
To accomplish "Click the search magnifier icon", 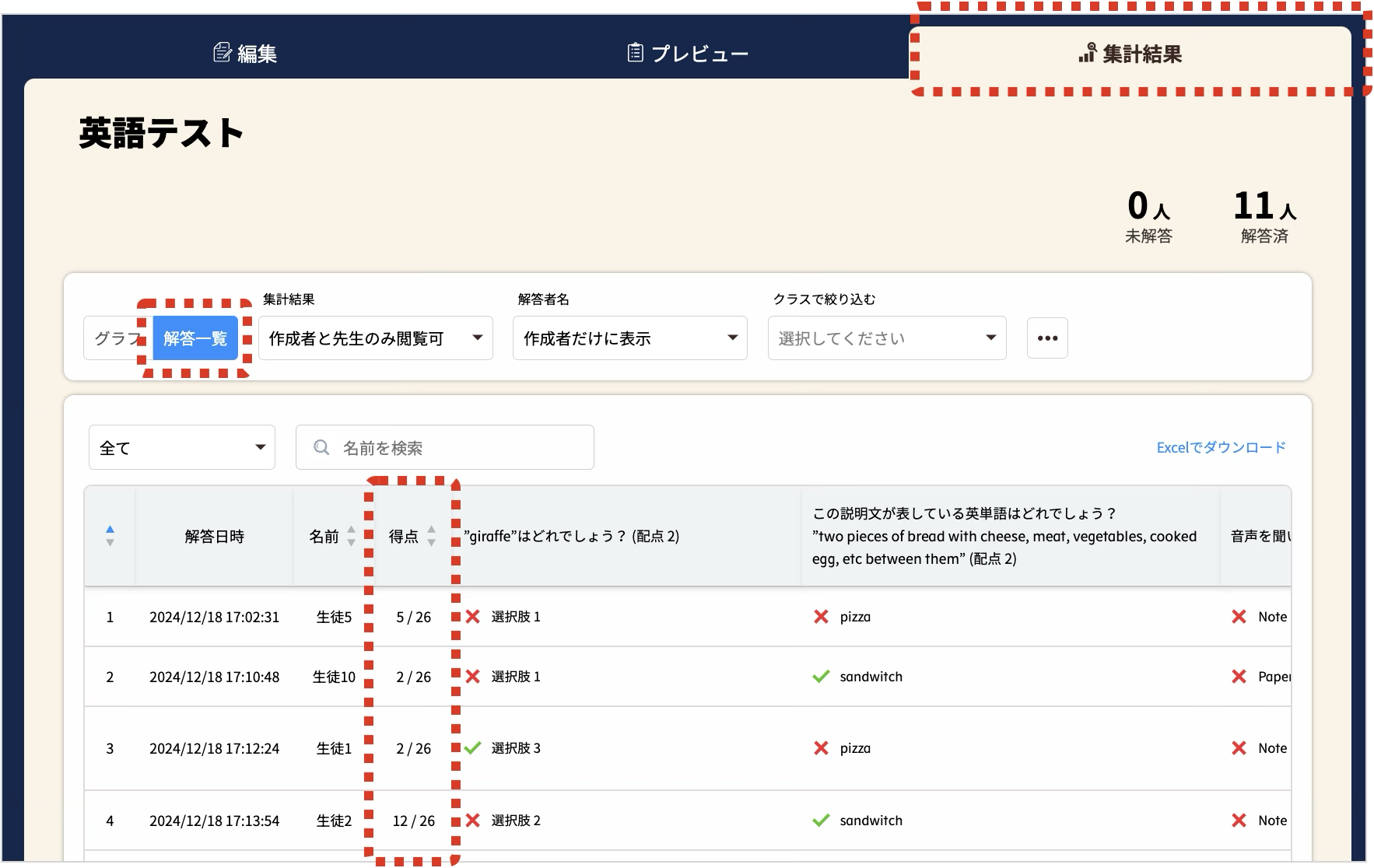I will [x=321, y=447].
